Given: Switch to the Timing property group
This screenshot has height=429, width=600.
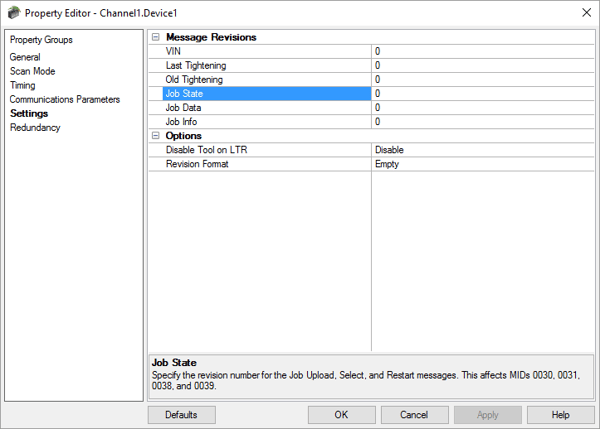Looking at the screenshot, I should click(x=22, y=85).
